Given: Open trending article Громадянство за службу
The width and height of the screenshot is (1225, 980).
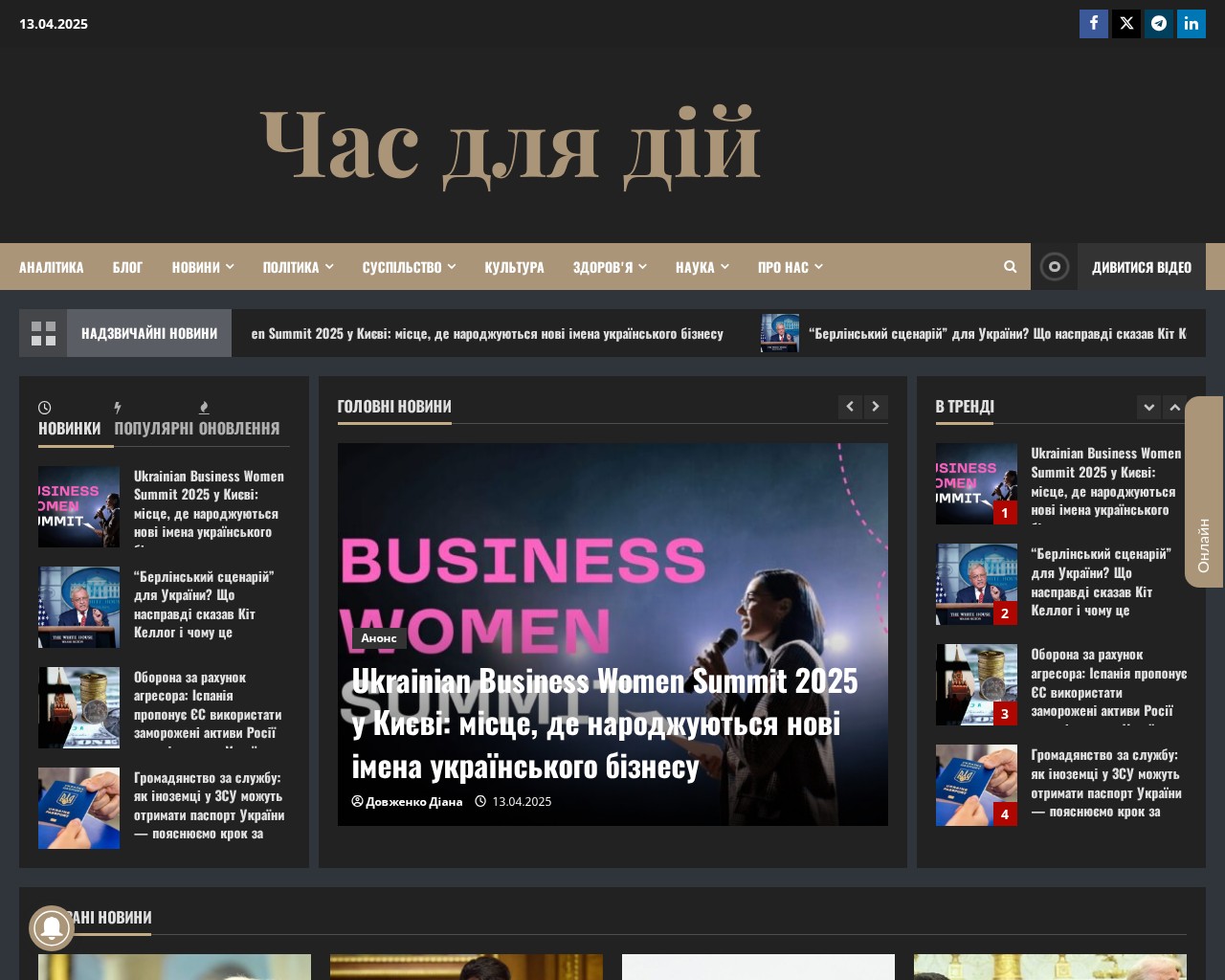Looking at the screenshot, I should pyautogui.click(x=1106, y=783).
